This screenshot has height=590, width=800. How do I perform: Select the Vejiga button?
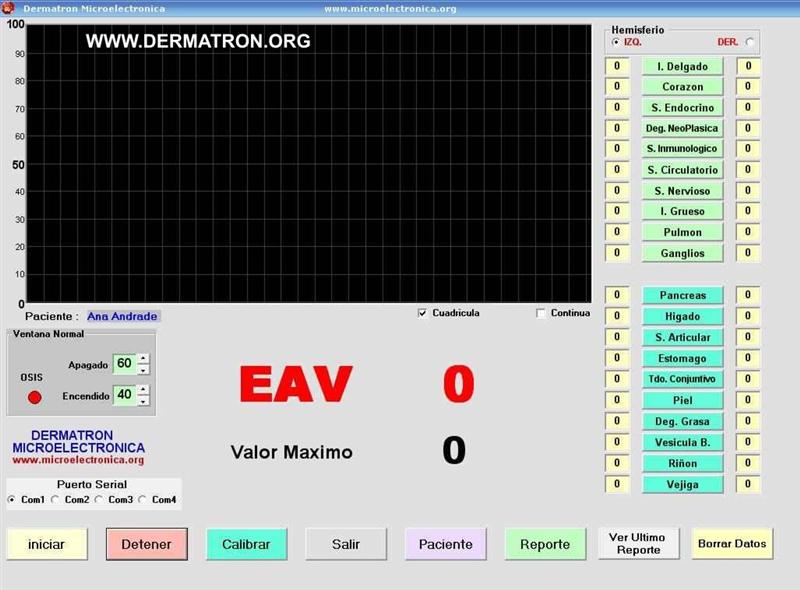683,484
